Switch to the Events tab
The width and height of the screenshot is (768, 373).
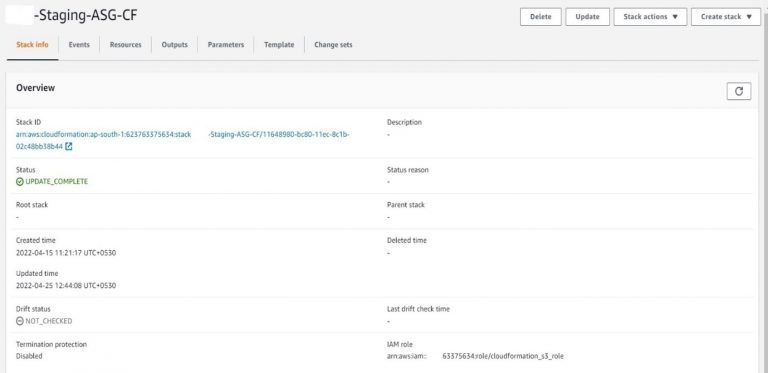pyautogui.click(x=79, y=45)
